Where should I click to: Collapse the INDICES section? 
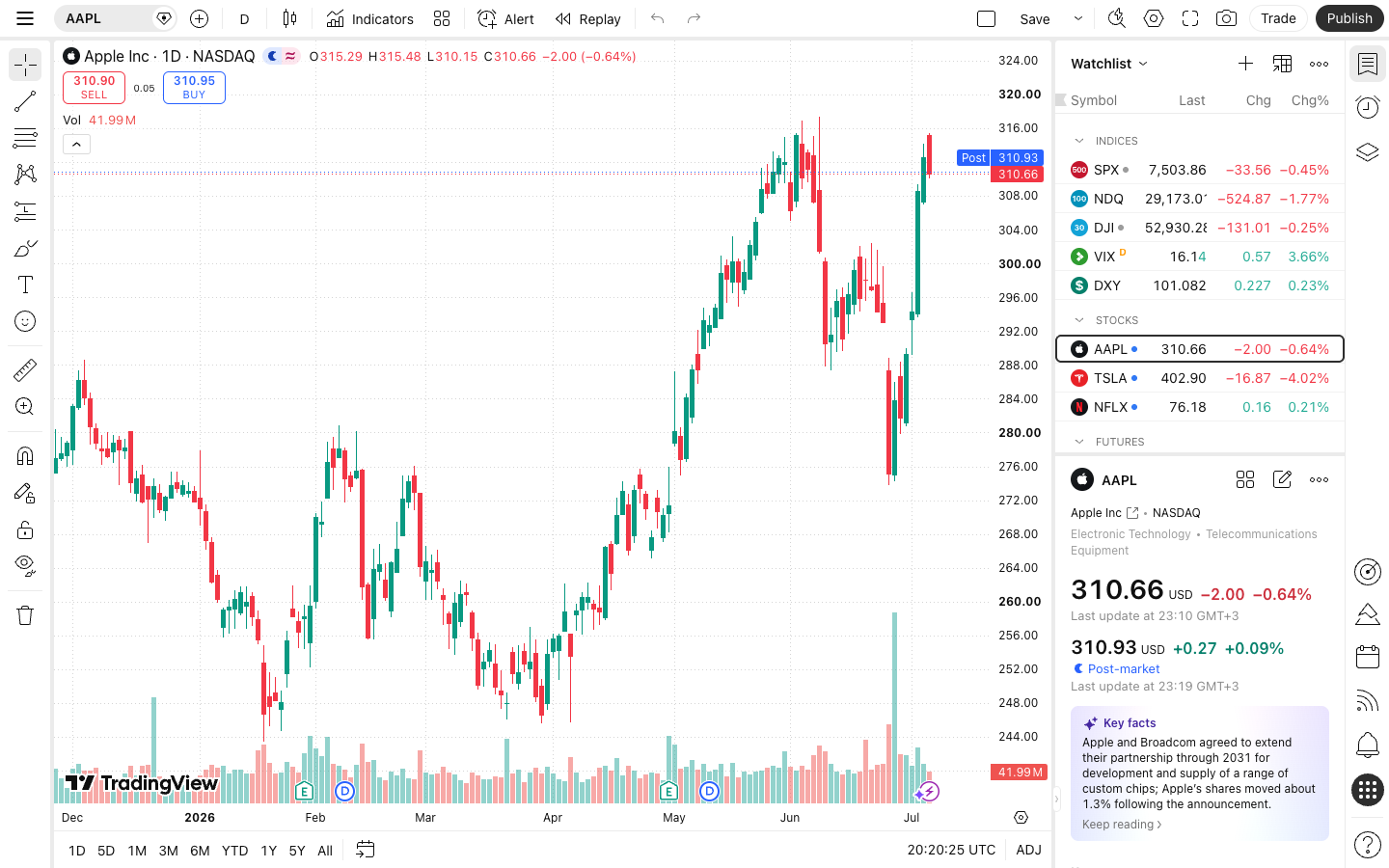[x=1079, y=141]
